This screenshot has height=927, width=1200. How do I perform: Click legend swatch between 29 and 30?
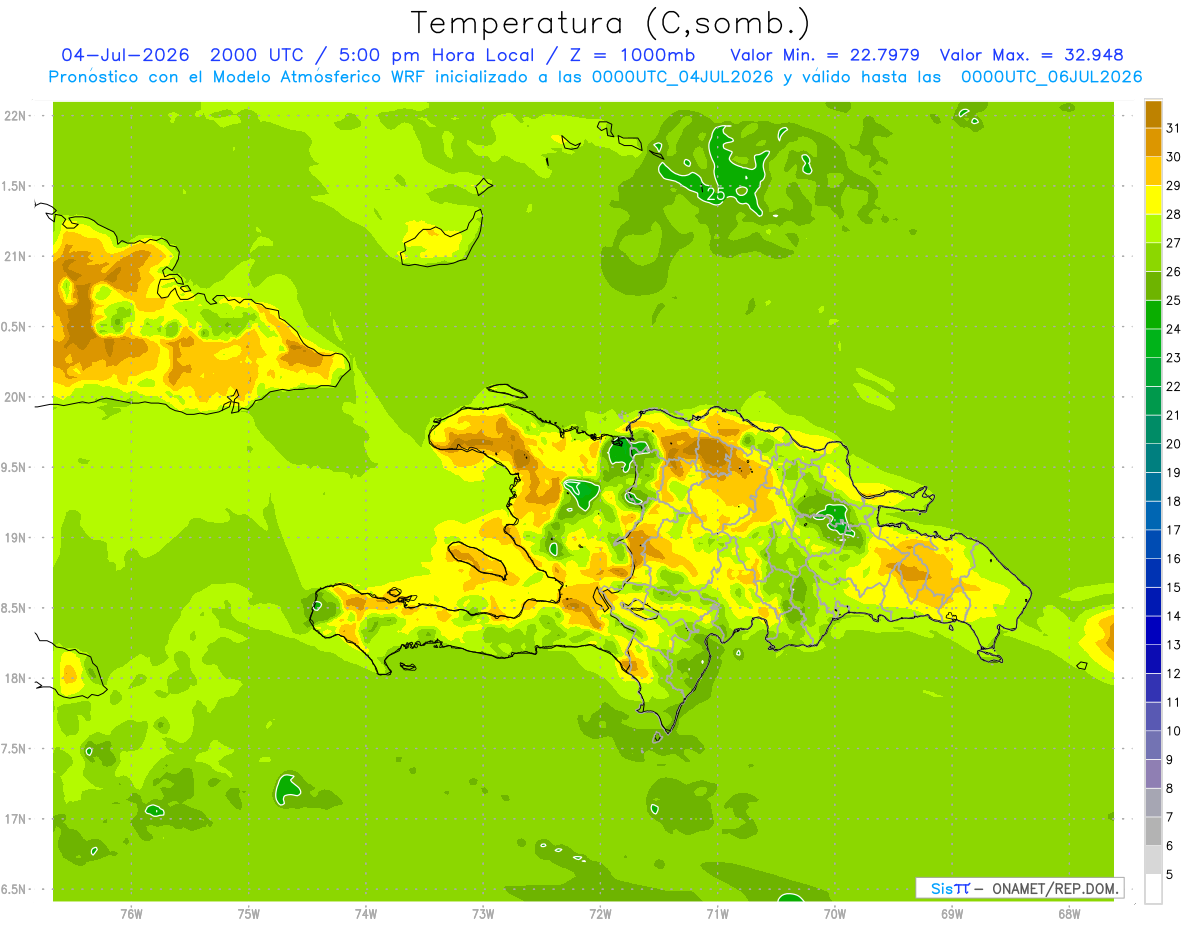(x=1153, y=171)
